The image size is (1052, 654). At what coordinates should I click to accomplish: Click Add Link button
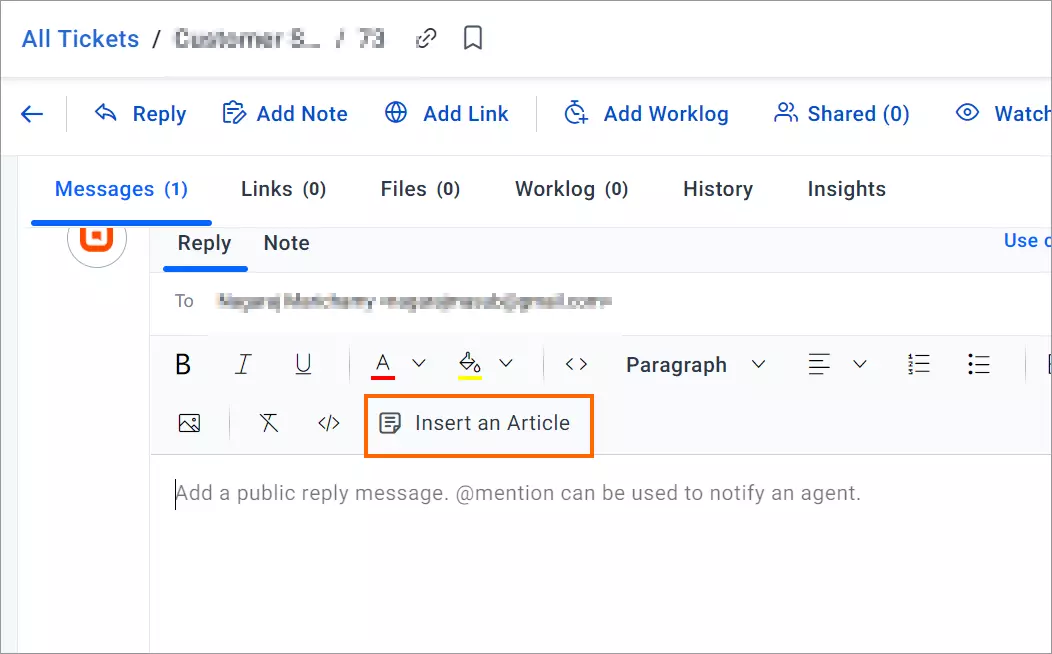[x=446, y=113]
